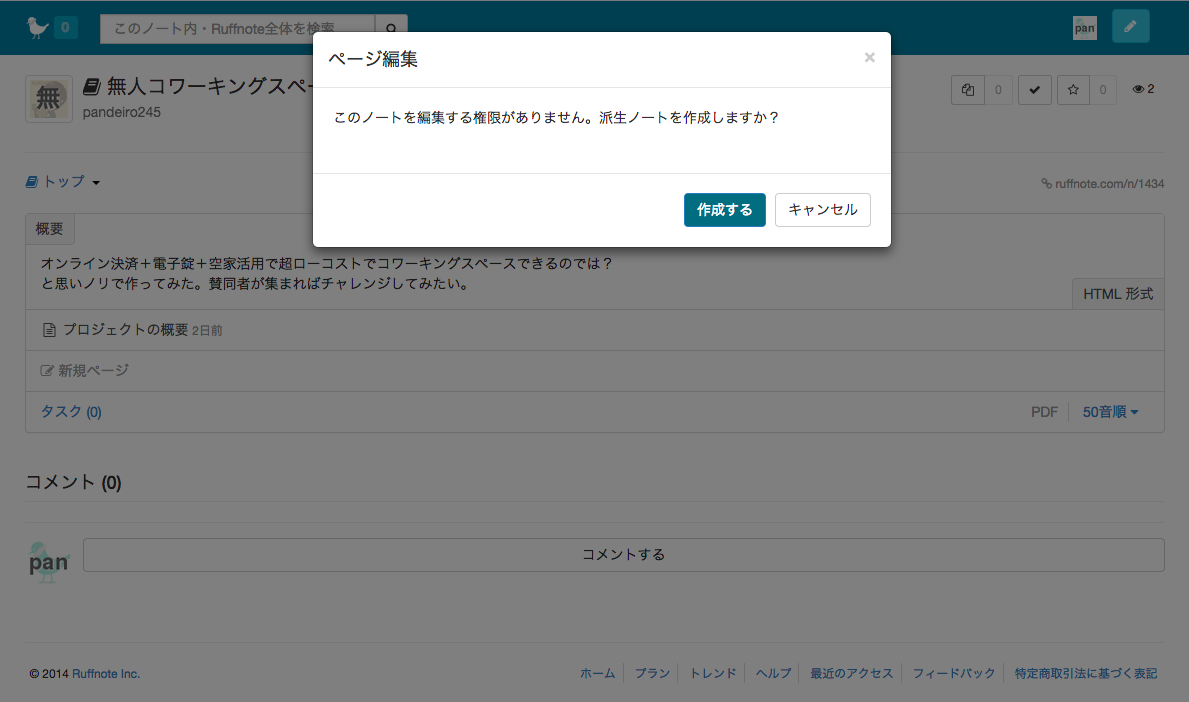The image size is (1189, 702).
Task: Expand the トップ dropdown menu
Action: pos(63,182)
